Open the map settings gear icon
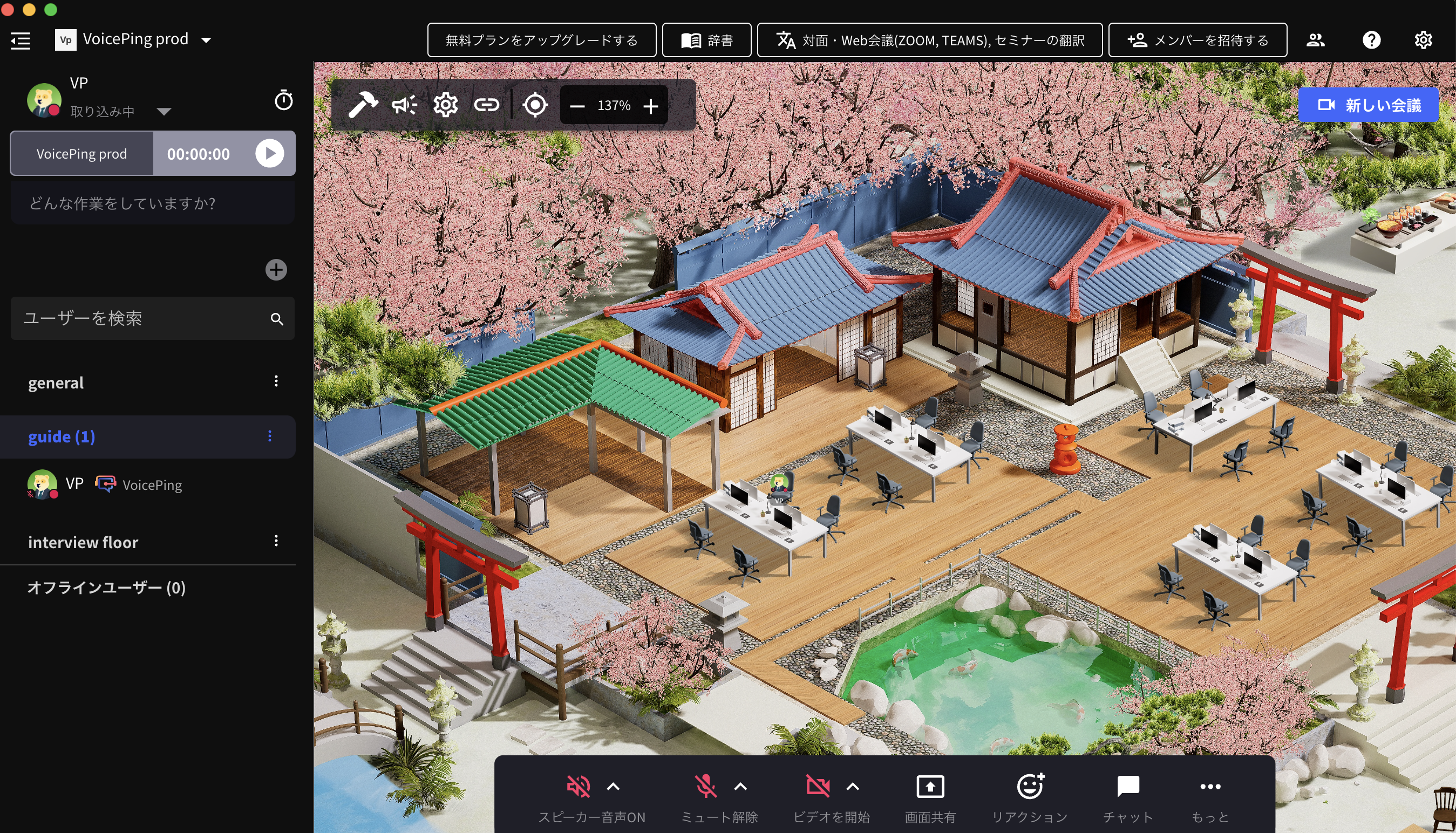The width and height of the screenshot is (1456, 833). click(446, 105)
